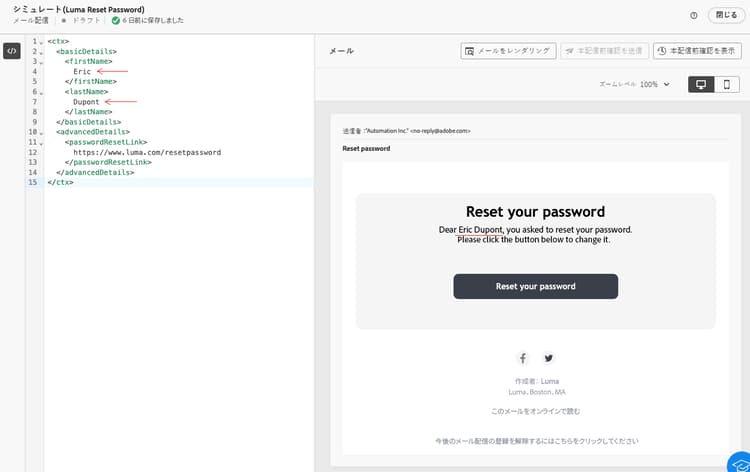Click the send proof button

click(x=605, y=51)
